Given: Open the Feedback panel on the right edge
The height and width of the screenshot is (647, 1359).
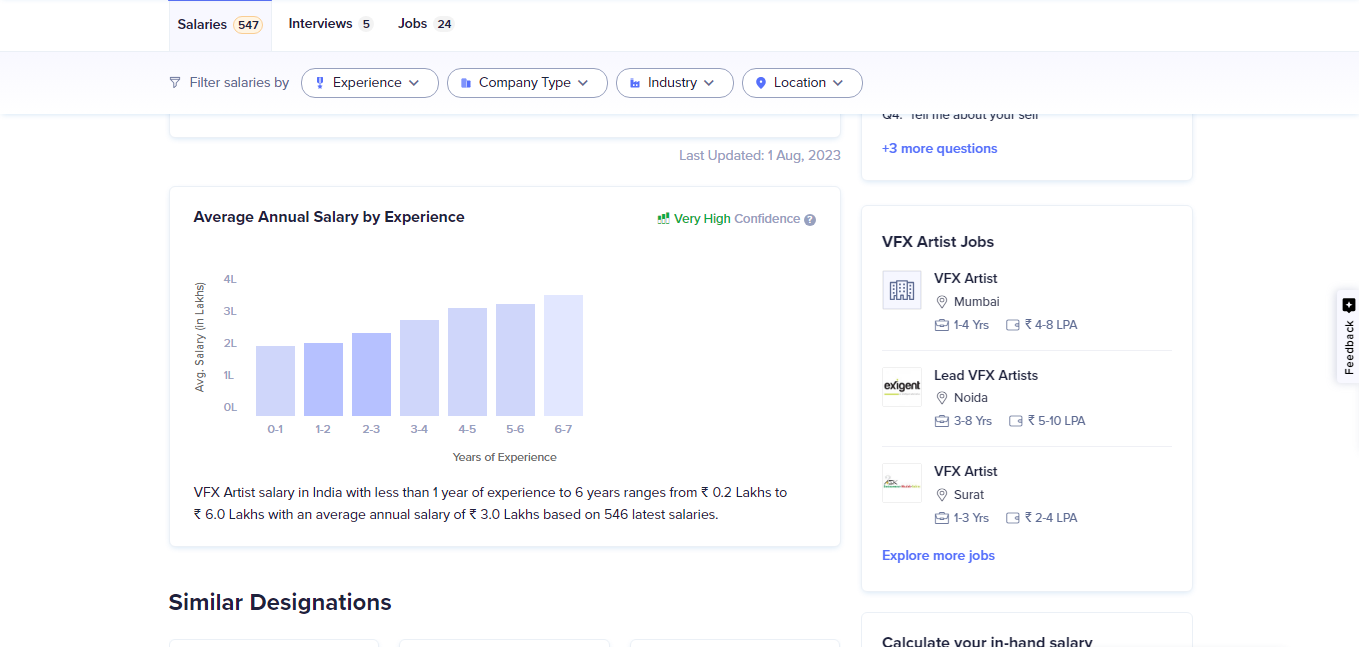Looking at the screenshot, I should (1349, 336).
